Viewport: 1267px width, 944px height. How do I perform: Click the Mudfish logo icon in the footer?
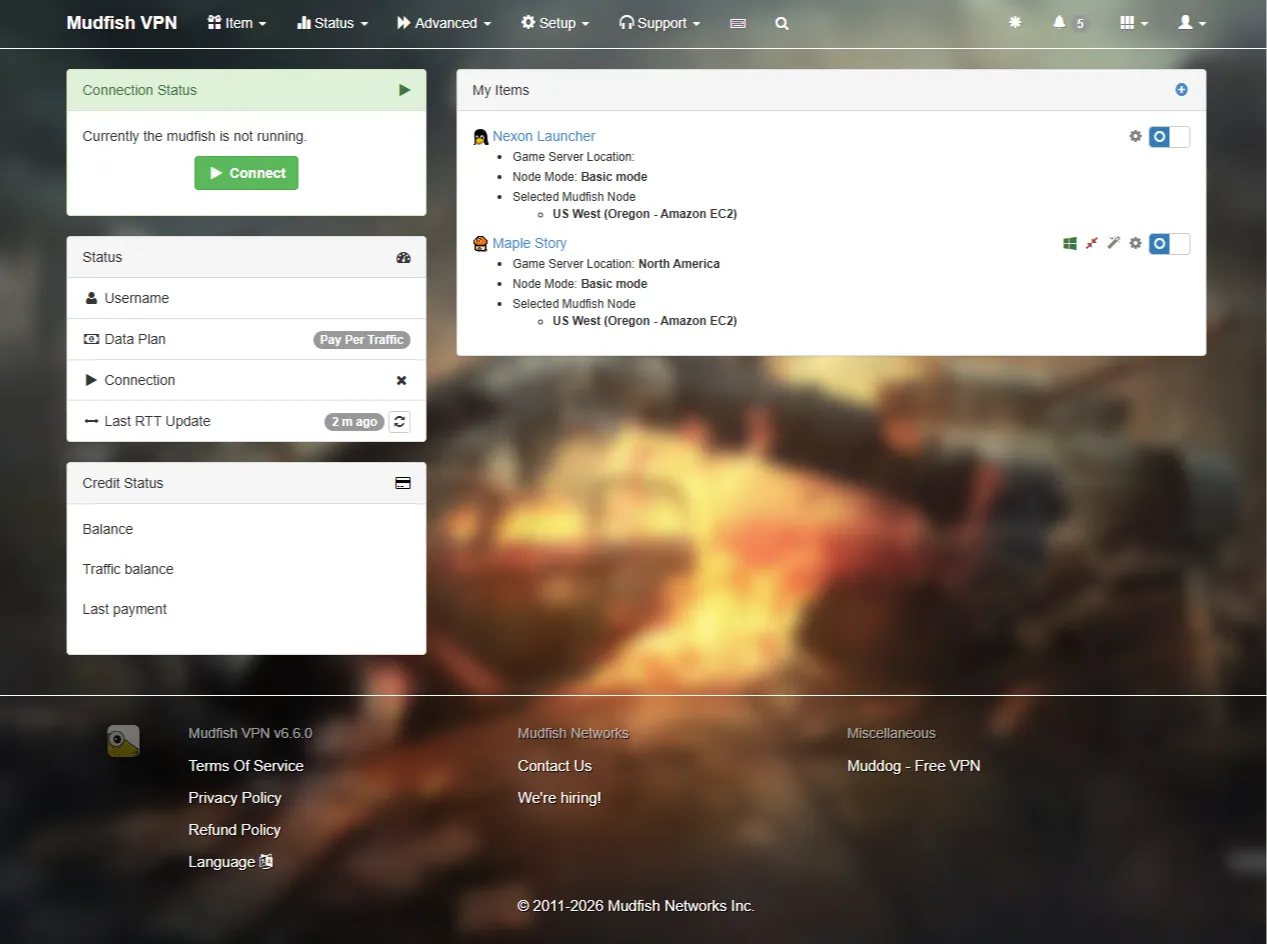click(123, 741)
